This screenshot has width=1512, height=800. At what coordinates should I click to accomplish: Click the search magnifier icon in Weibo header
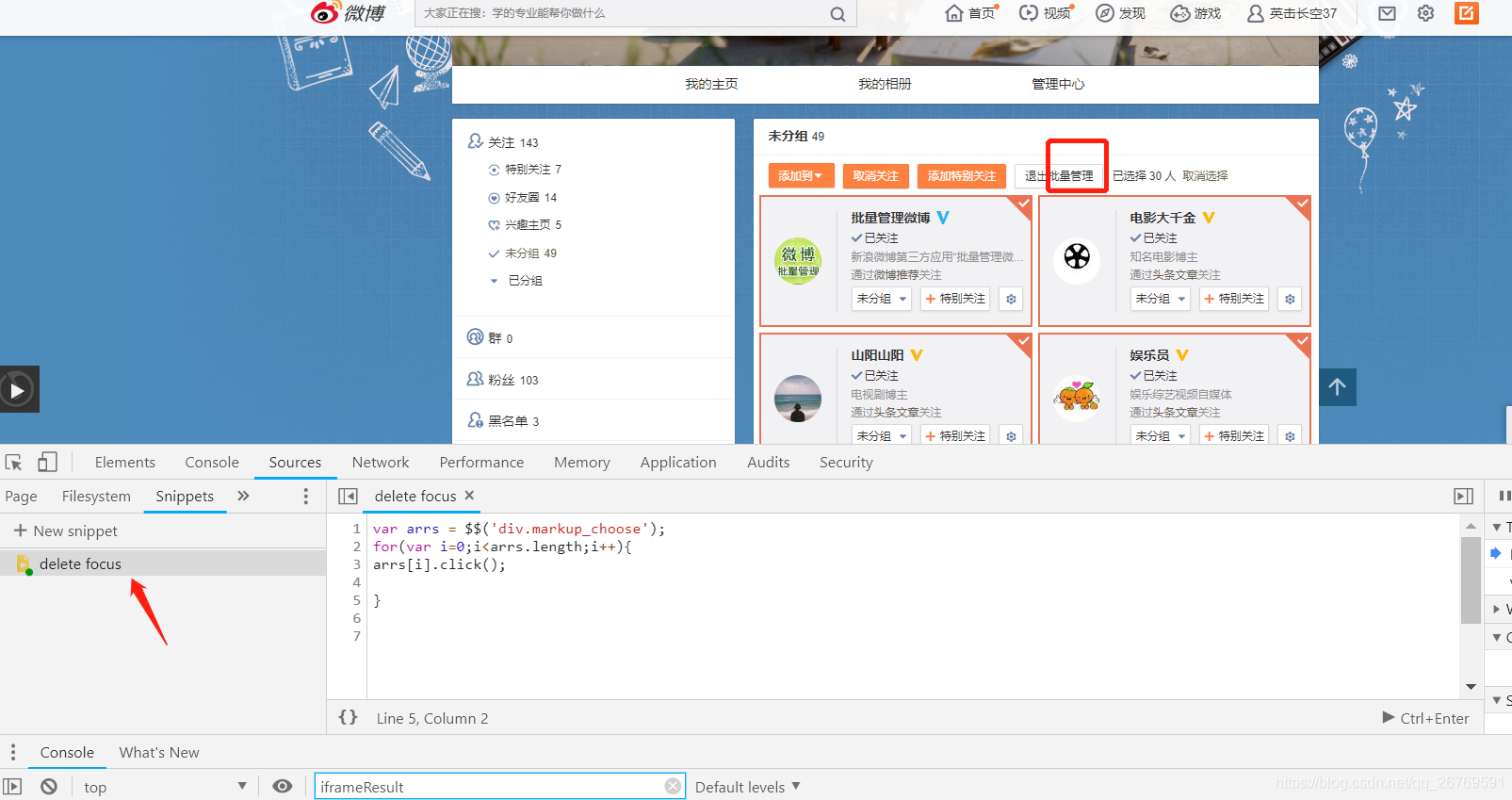pyautogui.click(x=837, y=14)
